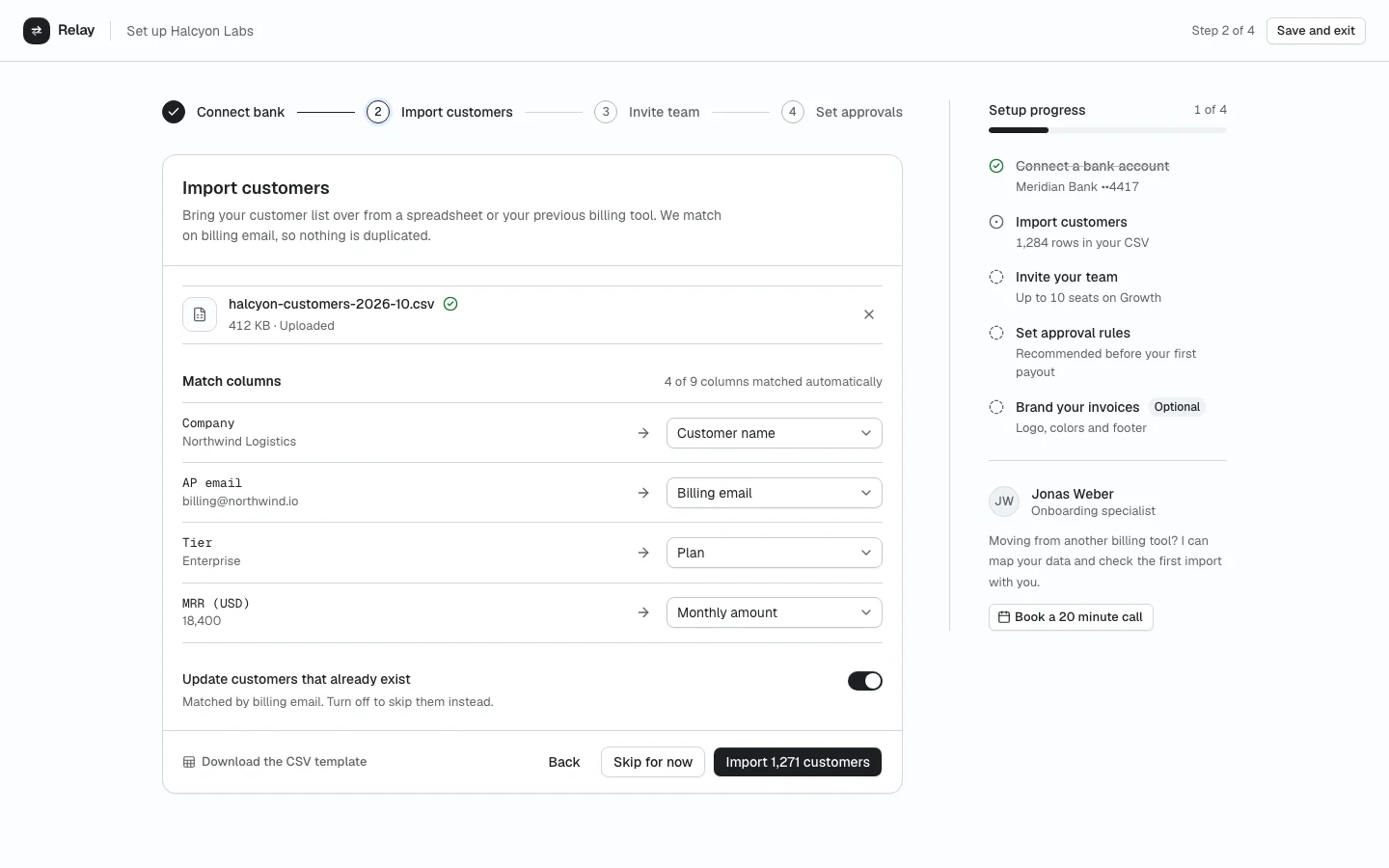Image resolution: width=1389 pixels, height=868 pixels.
Task: Click the Relay logo icon
Action: point(37,31)
